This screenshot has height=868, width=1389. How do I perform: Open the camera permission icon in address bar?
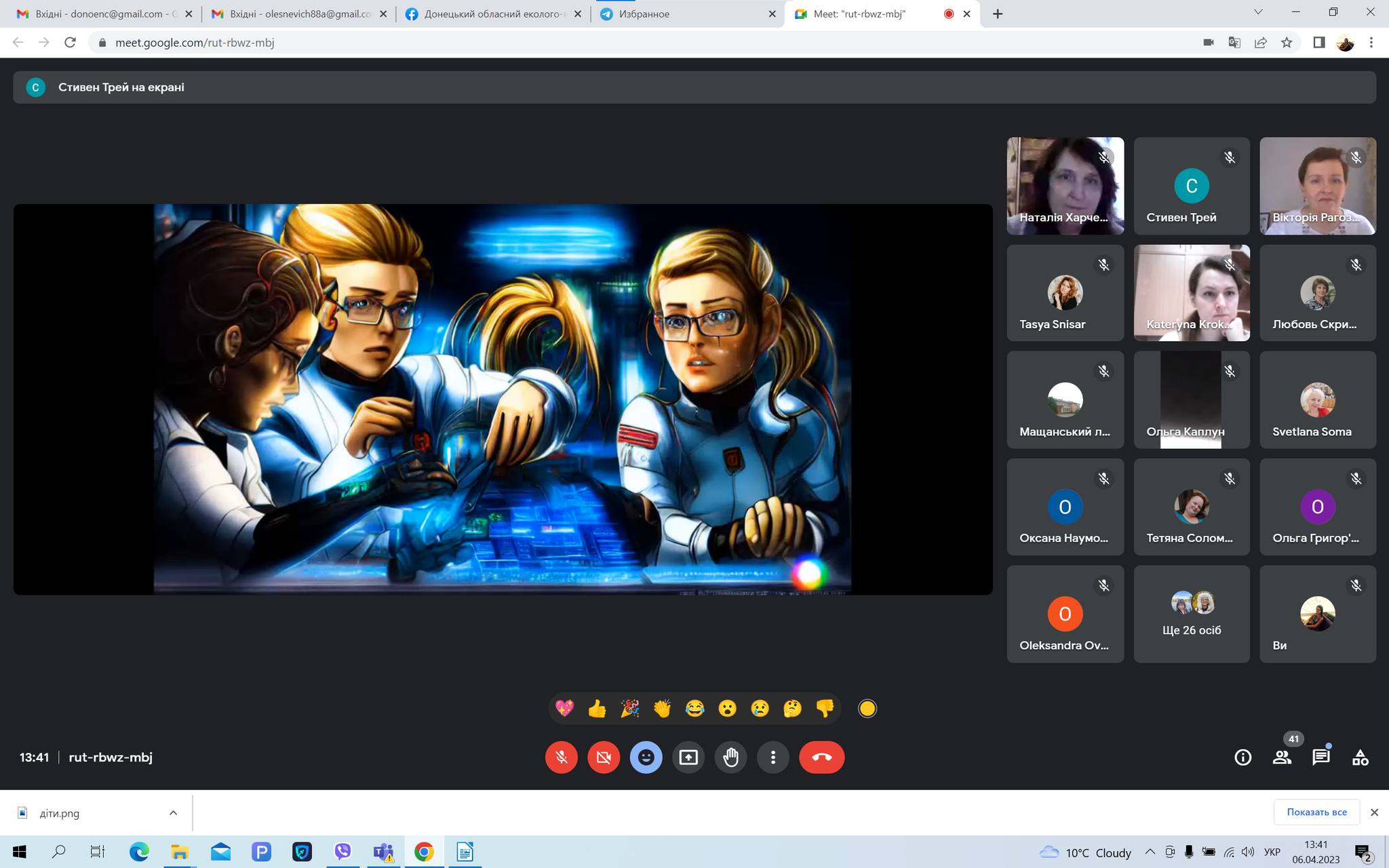coord(1208,42)
